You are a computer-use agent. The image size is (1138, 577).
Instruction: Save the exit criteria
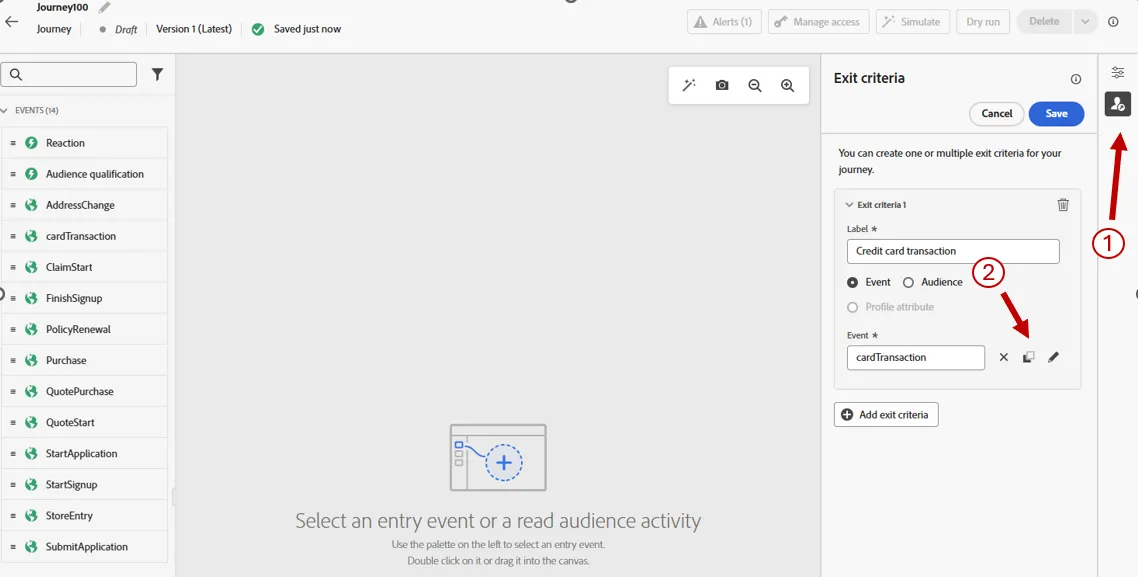click(1056, 114)
